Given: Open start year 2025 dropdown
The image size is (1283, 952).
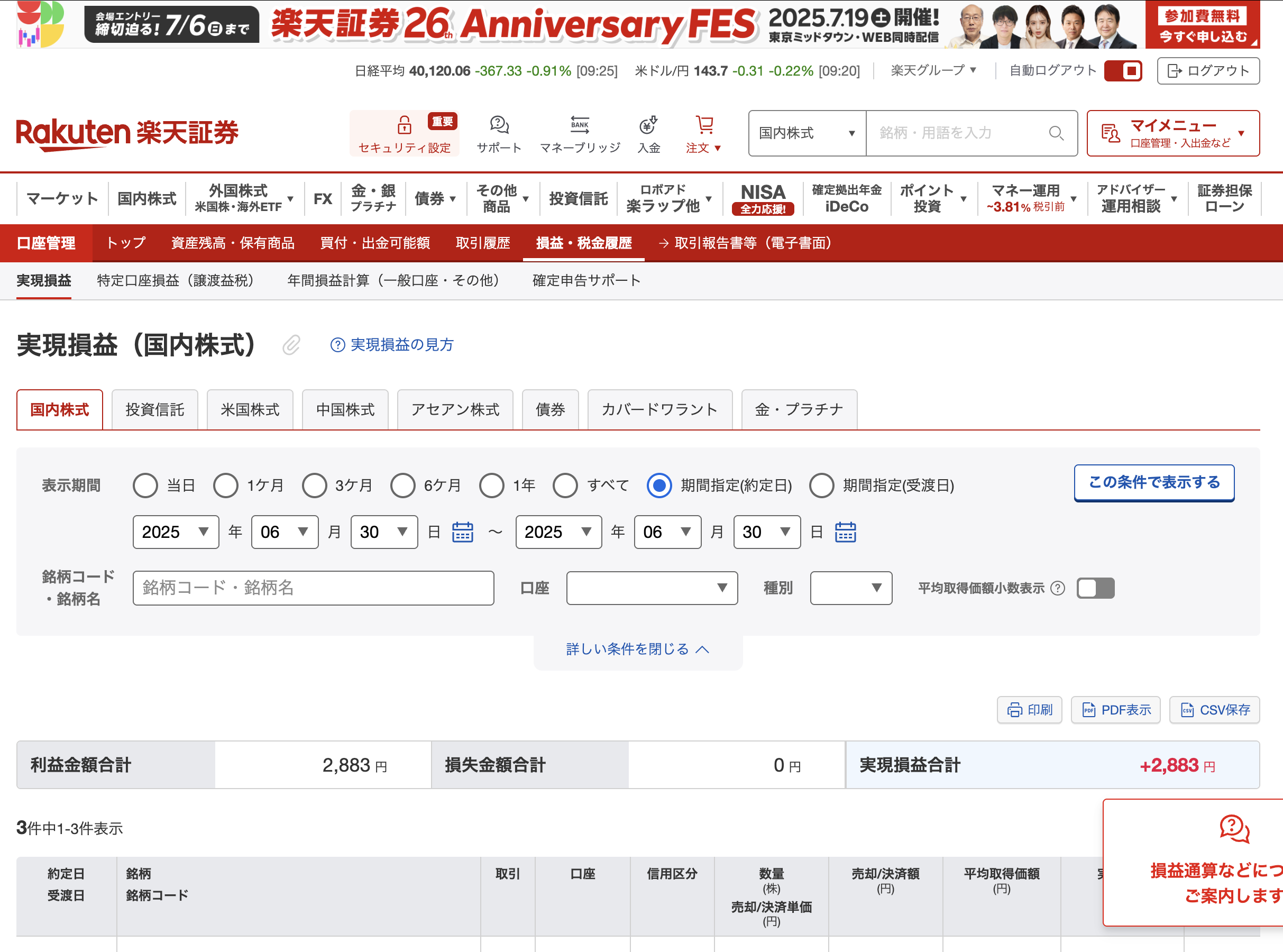Looking at the screenshot, I should coord(176,532).
